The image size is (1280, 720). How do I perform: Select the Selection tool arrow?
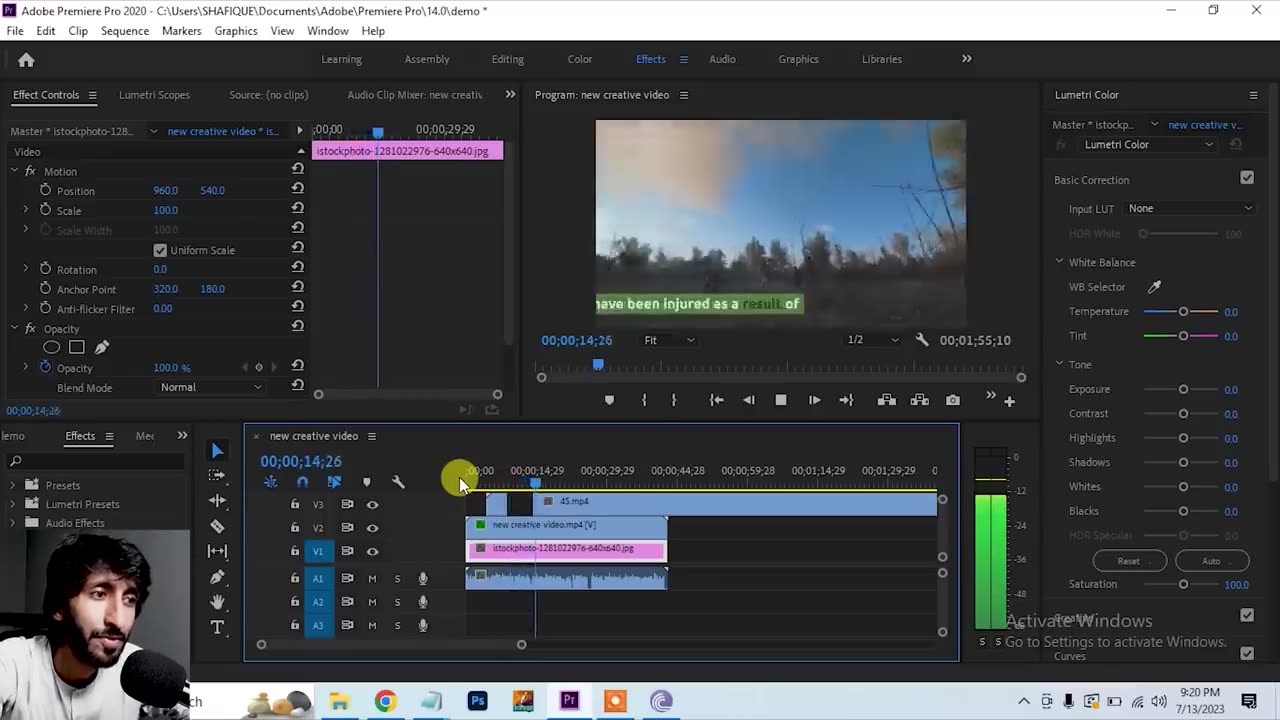pyautogui.click(x=217, y=451)
